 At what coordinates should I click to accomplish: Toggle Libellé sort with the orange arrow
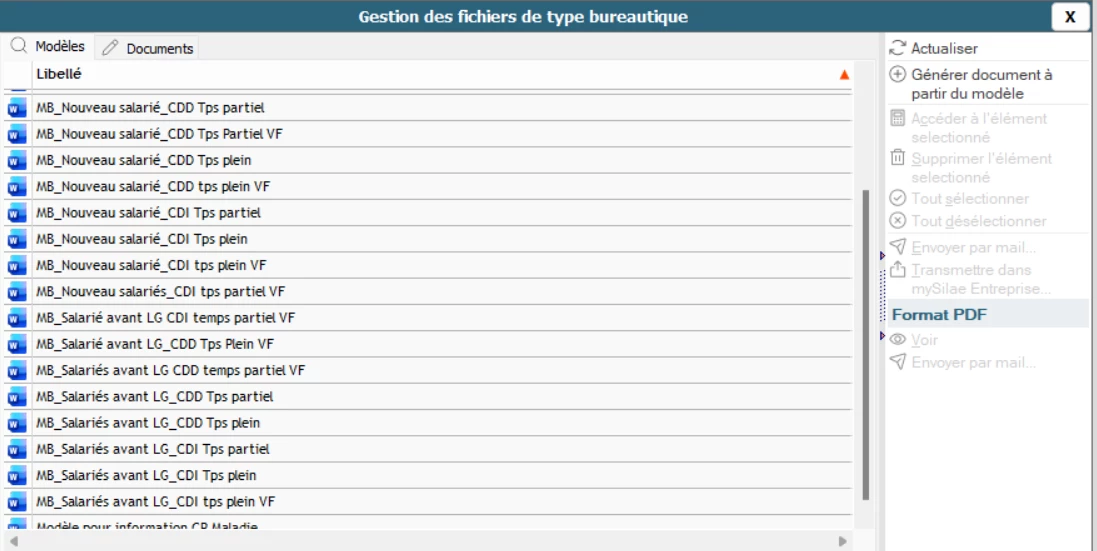pos(844,75)
